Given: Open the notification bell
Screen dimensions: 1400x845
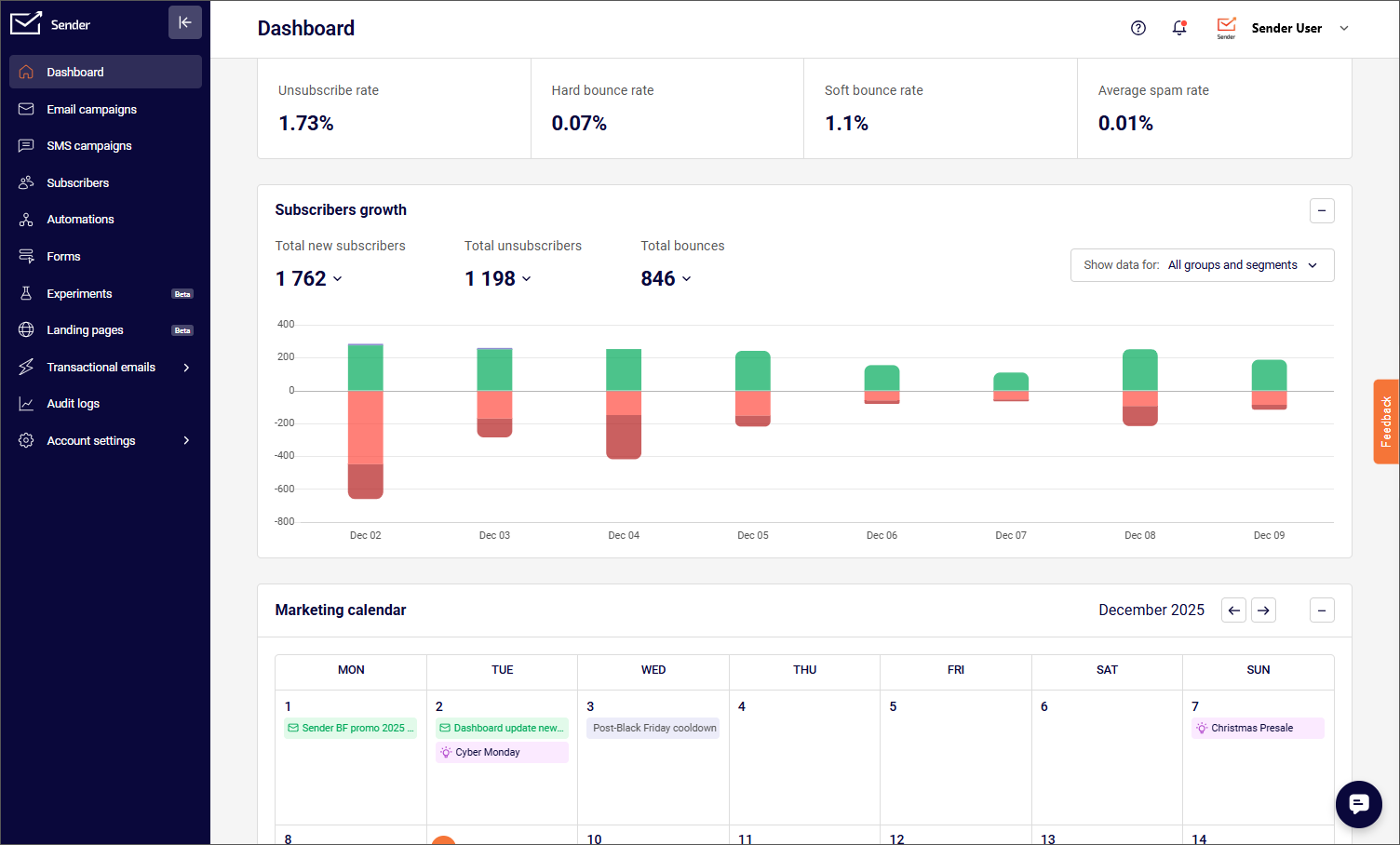Looking at the screenshot, I should pos(1179,28).
